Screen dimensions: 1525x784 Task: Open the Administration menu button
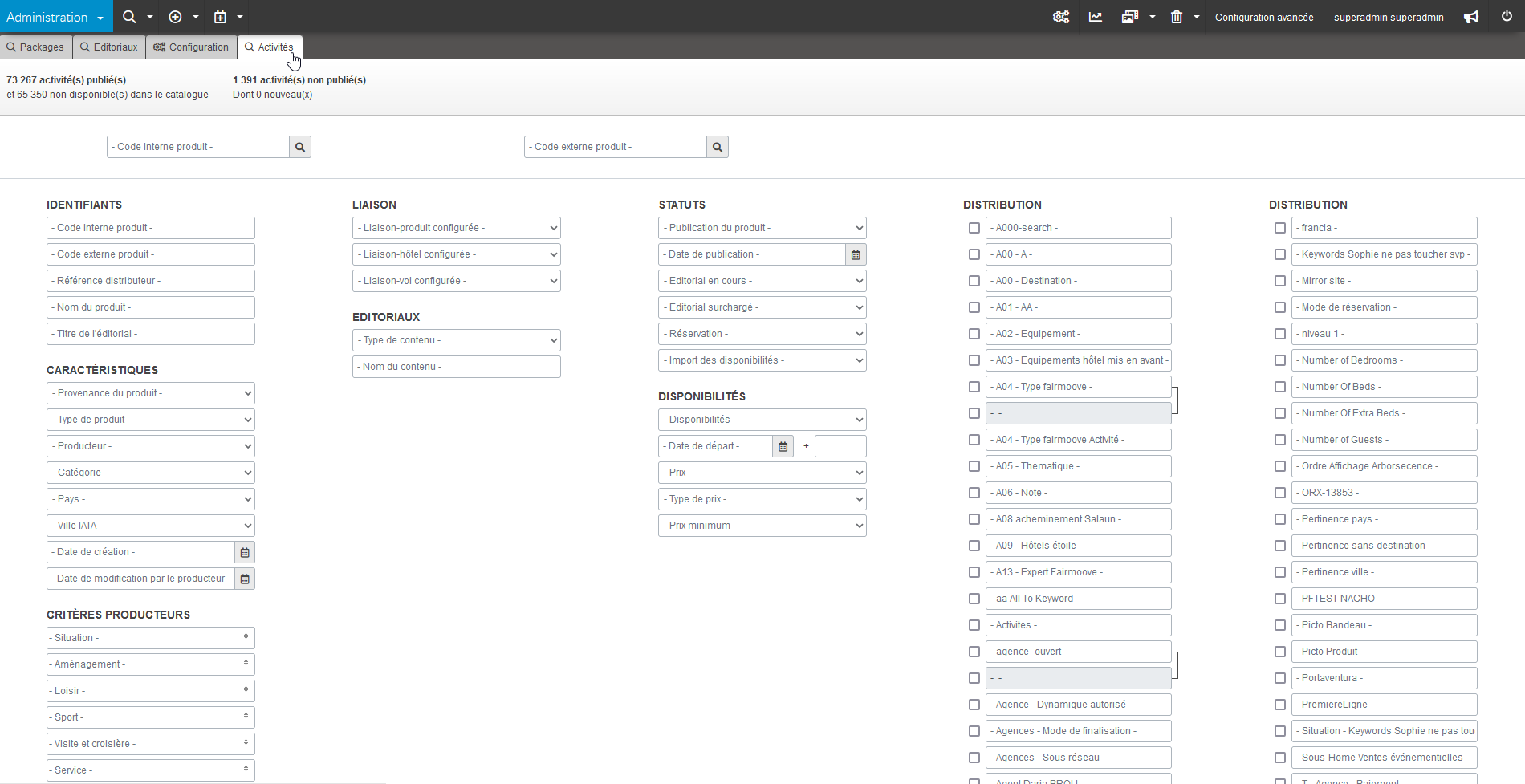[55, 17]
